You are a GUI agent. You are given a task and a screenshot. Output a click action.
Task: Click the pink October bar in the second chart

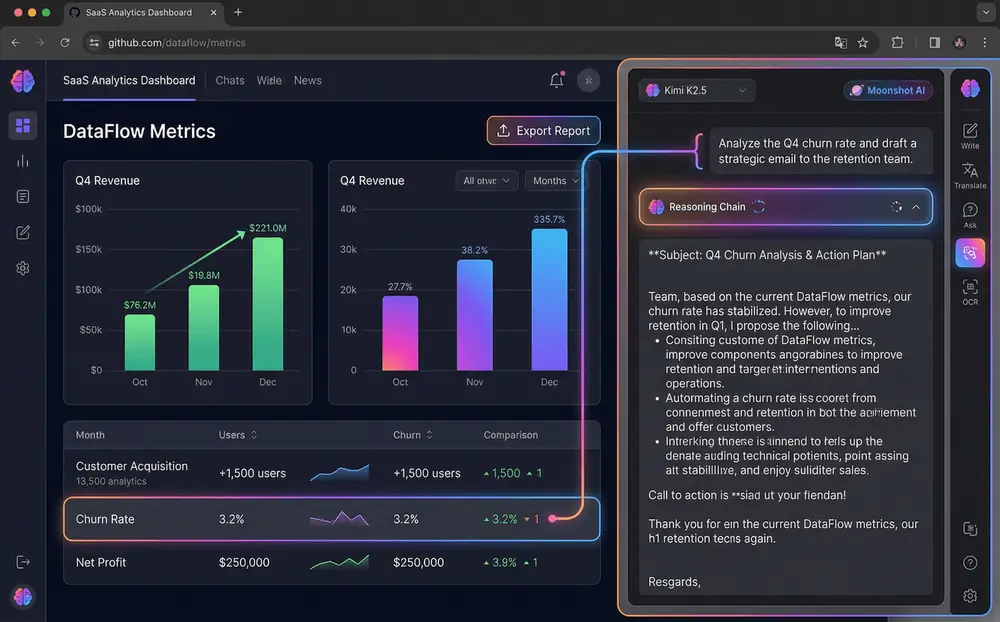(401, 333)
